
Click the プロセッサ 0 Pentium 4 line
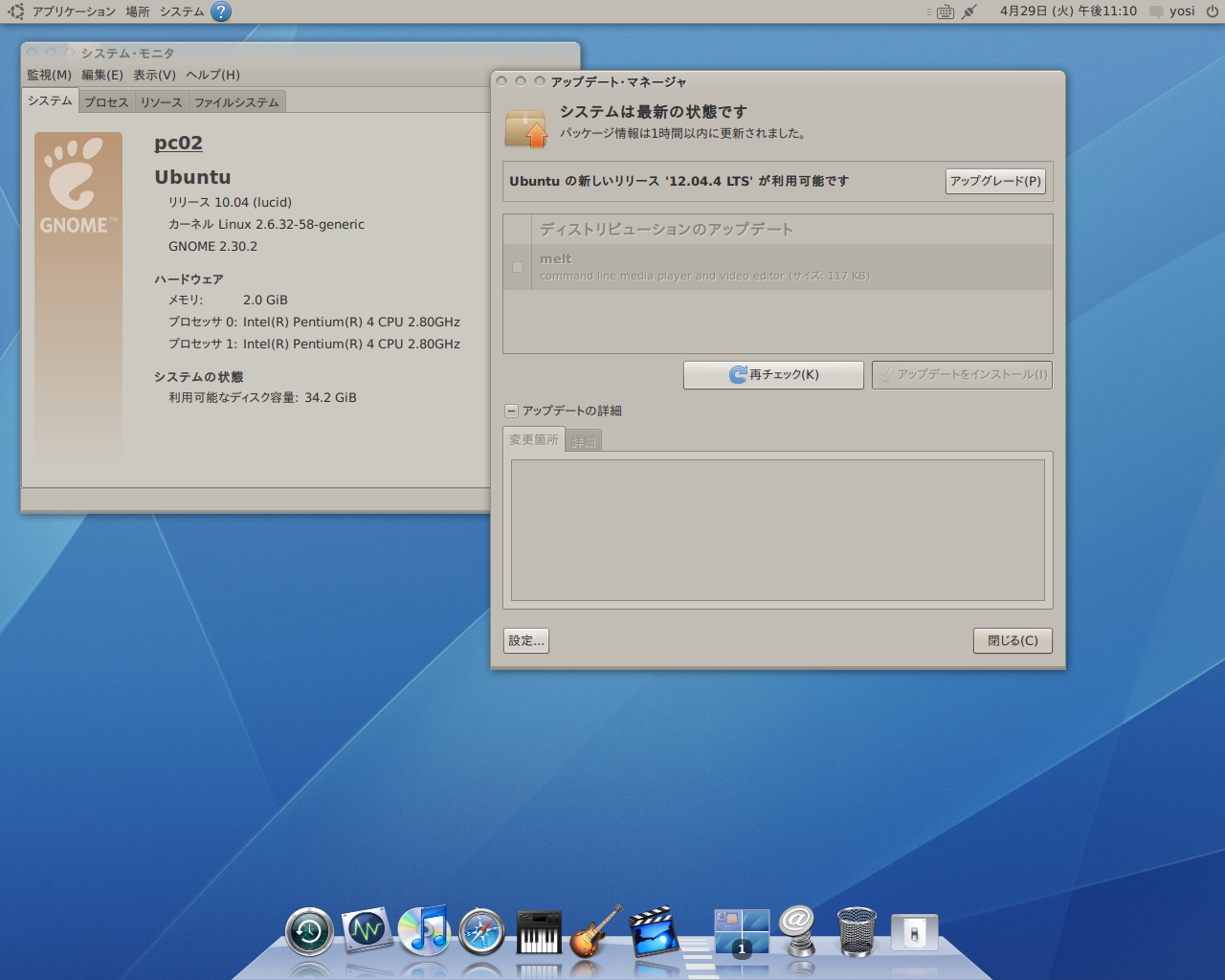point(314,322)
